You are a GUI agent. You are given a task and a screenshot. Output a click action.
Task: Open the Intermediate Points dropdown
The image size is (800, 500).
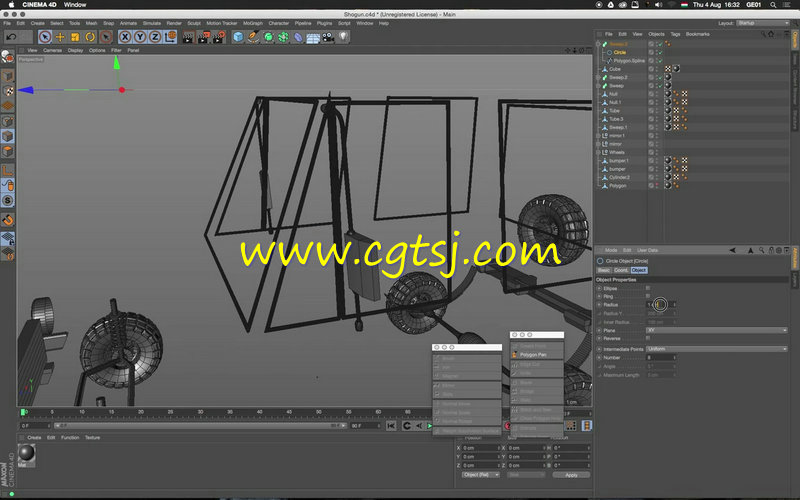click(717, 349)
